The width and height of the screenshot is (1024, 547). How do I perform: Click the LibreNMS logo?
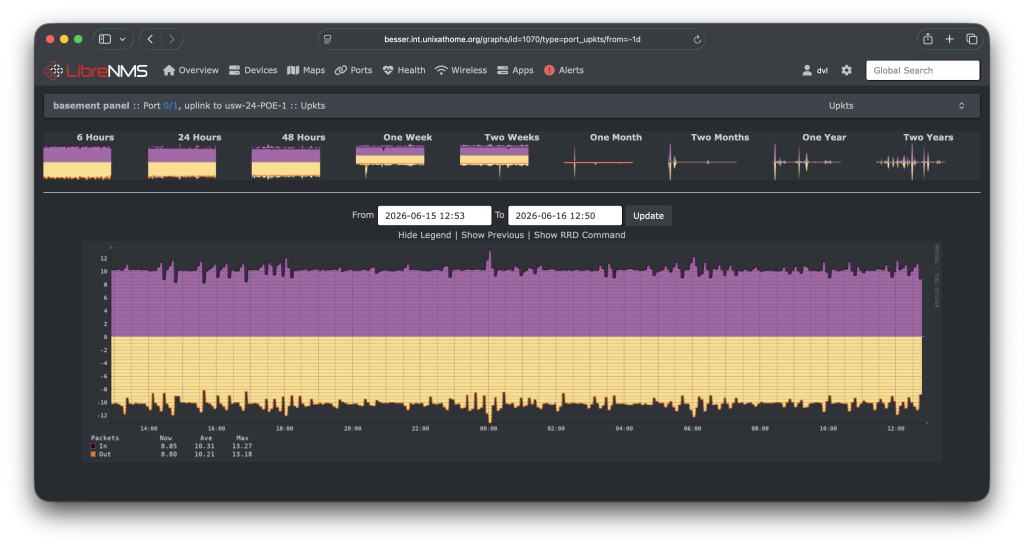tap(96, 70)
